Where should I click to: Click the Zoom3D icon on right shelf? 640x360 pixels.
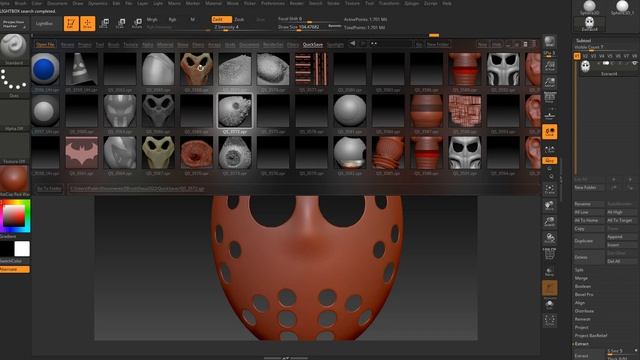click(550, 222)
